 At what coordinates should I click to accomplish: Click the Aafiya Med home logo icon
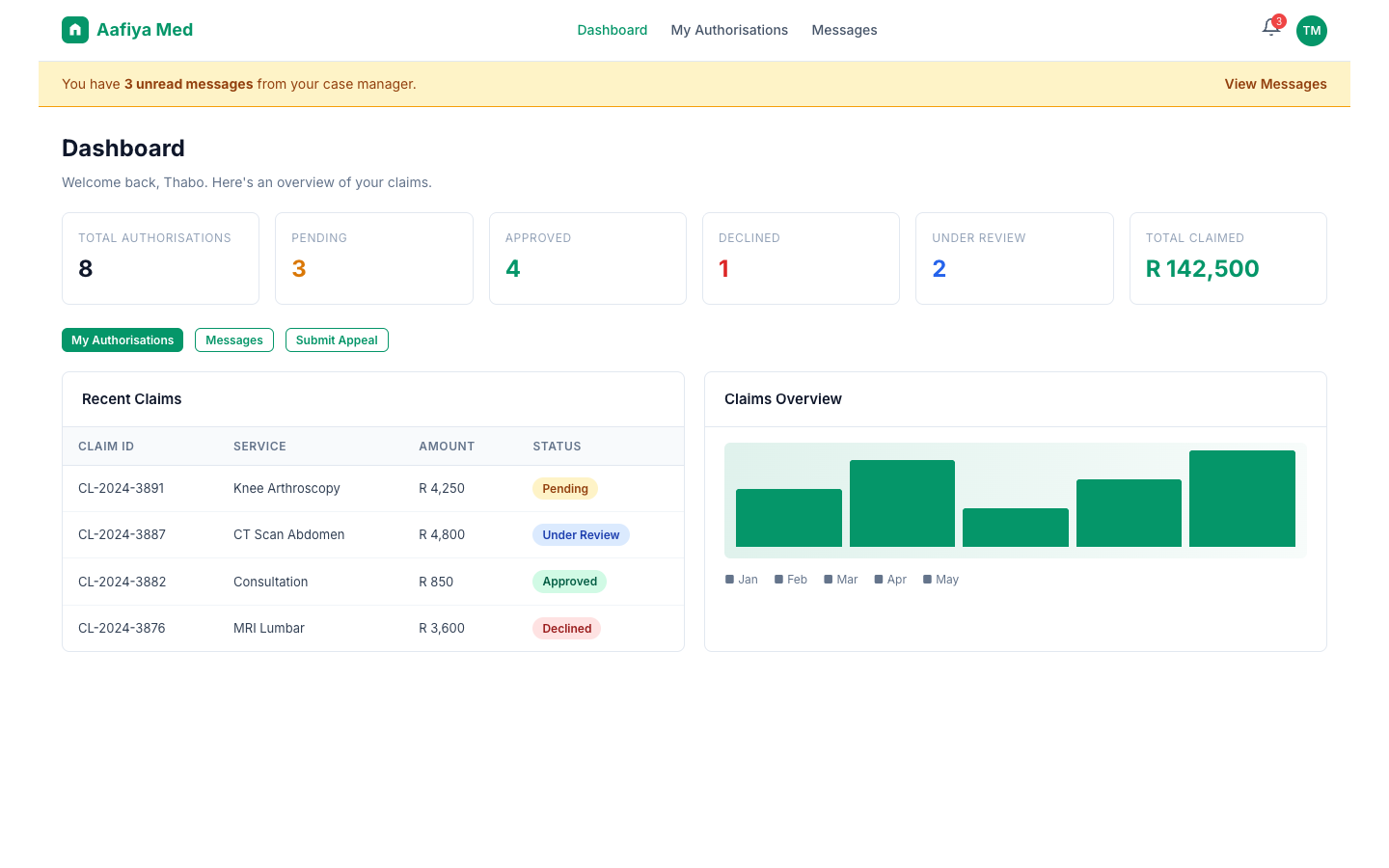click(75, 30)
